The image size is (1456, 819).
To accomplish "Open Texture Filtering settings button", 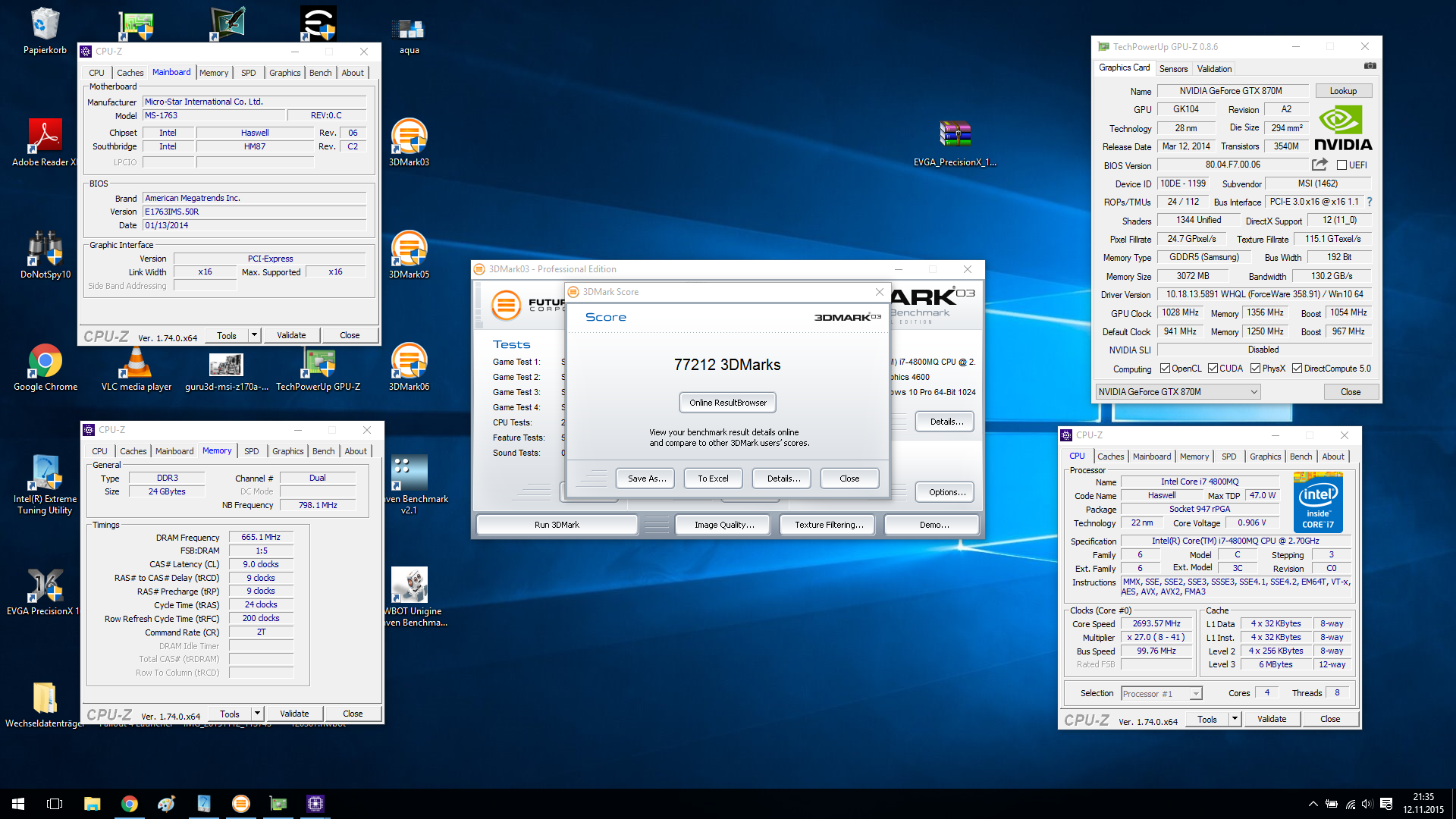I will pyautogui.click(x=829, y=525).
